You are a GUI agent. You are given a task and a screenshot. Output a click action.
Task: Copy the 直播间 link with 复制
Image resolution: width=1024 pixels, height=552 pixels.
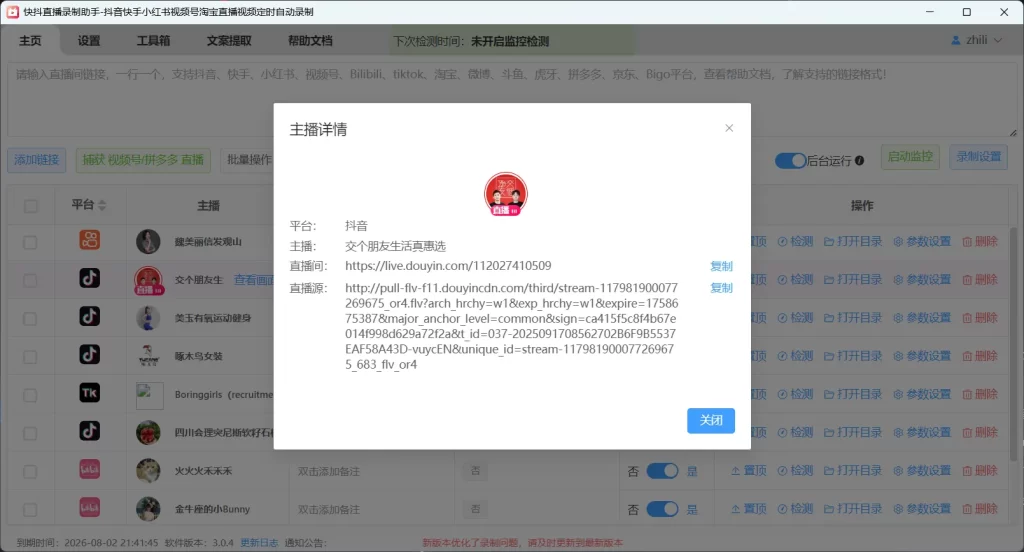721,266
